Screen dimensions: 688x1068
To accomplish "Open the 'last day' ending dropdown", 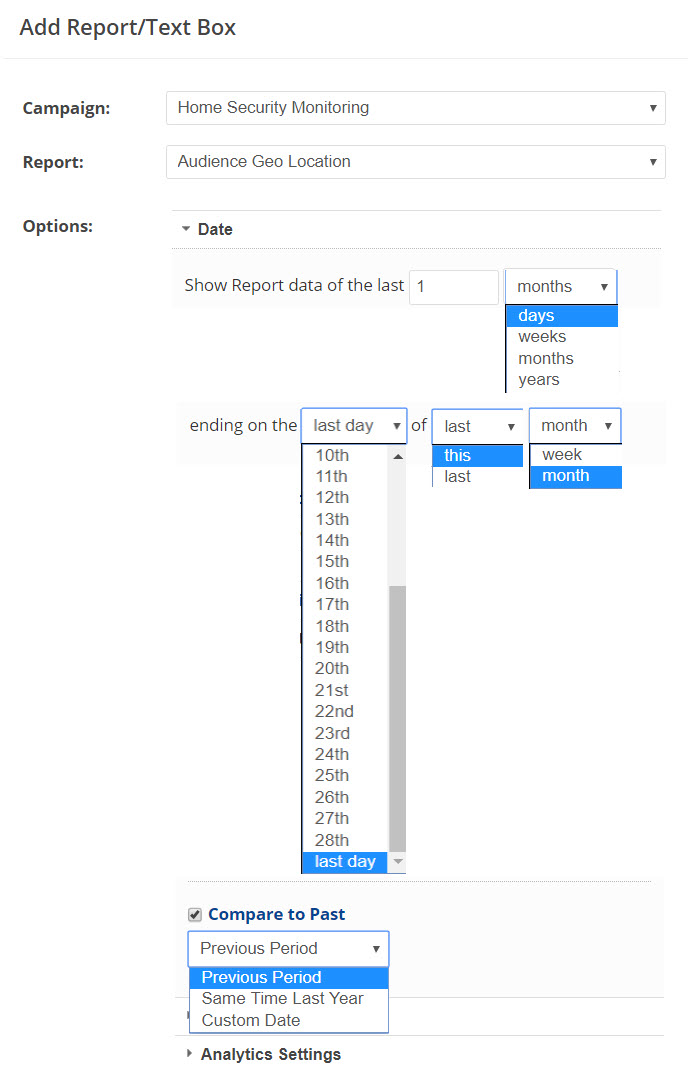I will click(354, 425).
